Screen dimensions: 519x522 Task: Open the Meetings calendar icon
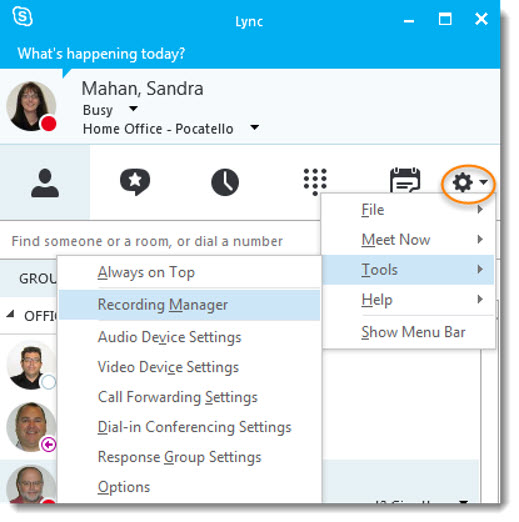point(405,180)
